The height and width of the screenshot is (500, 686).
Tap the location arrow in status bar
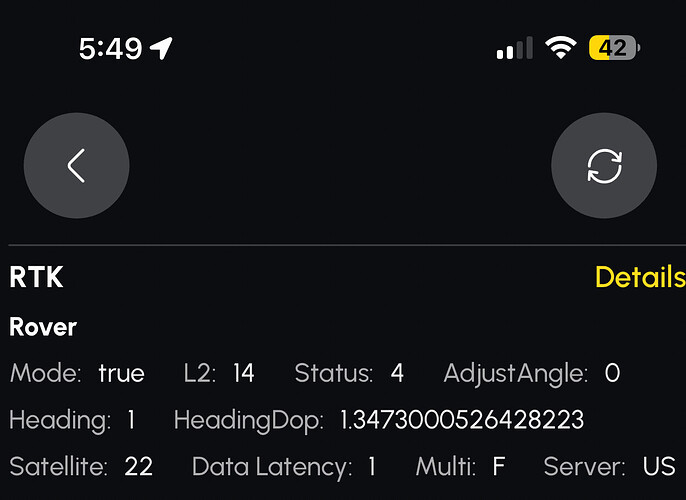point(161,48)
